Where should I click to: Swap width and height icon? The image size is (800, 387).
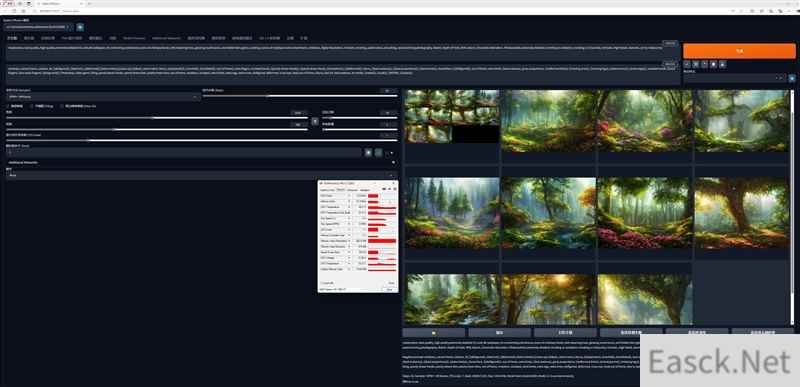point(315,121)
